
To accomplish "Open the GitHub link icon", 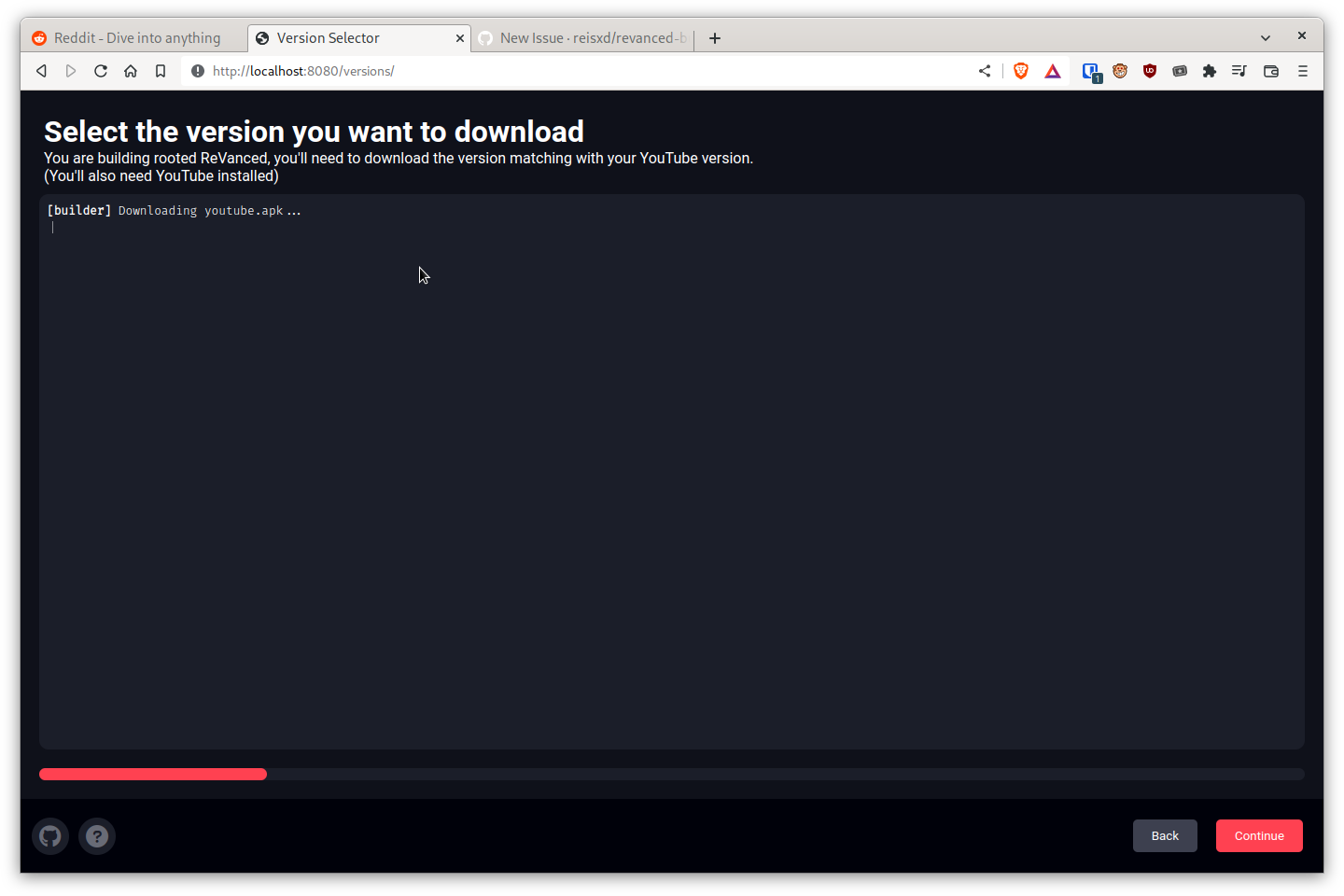I will click(x=50, y=836).
